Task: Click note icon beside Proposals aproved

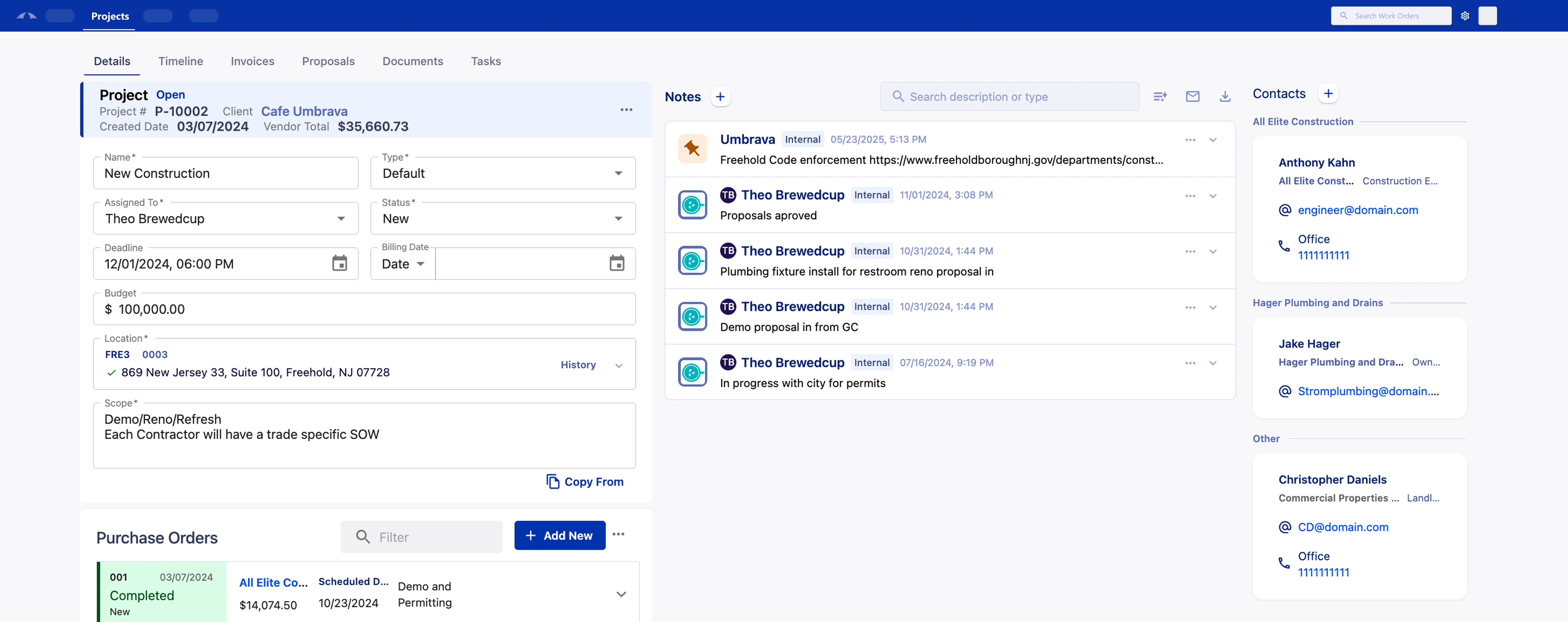Action: click(x=692, y=205)
